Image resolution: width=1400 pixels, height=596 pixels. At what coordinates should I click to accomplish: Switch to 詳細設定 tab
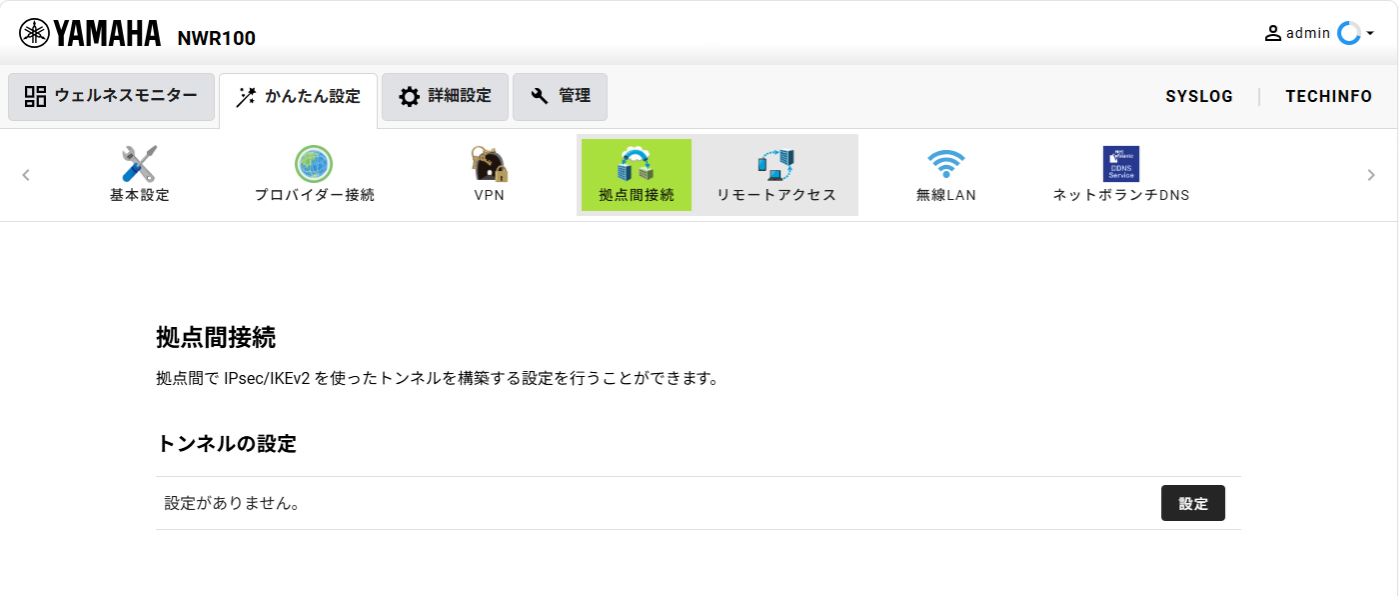[445, 97]
